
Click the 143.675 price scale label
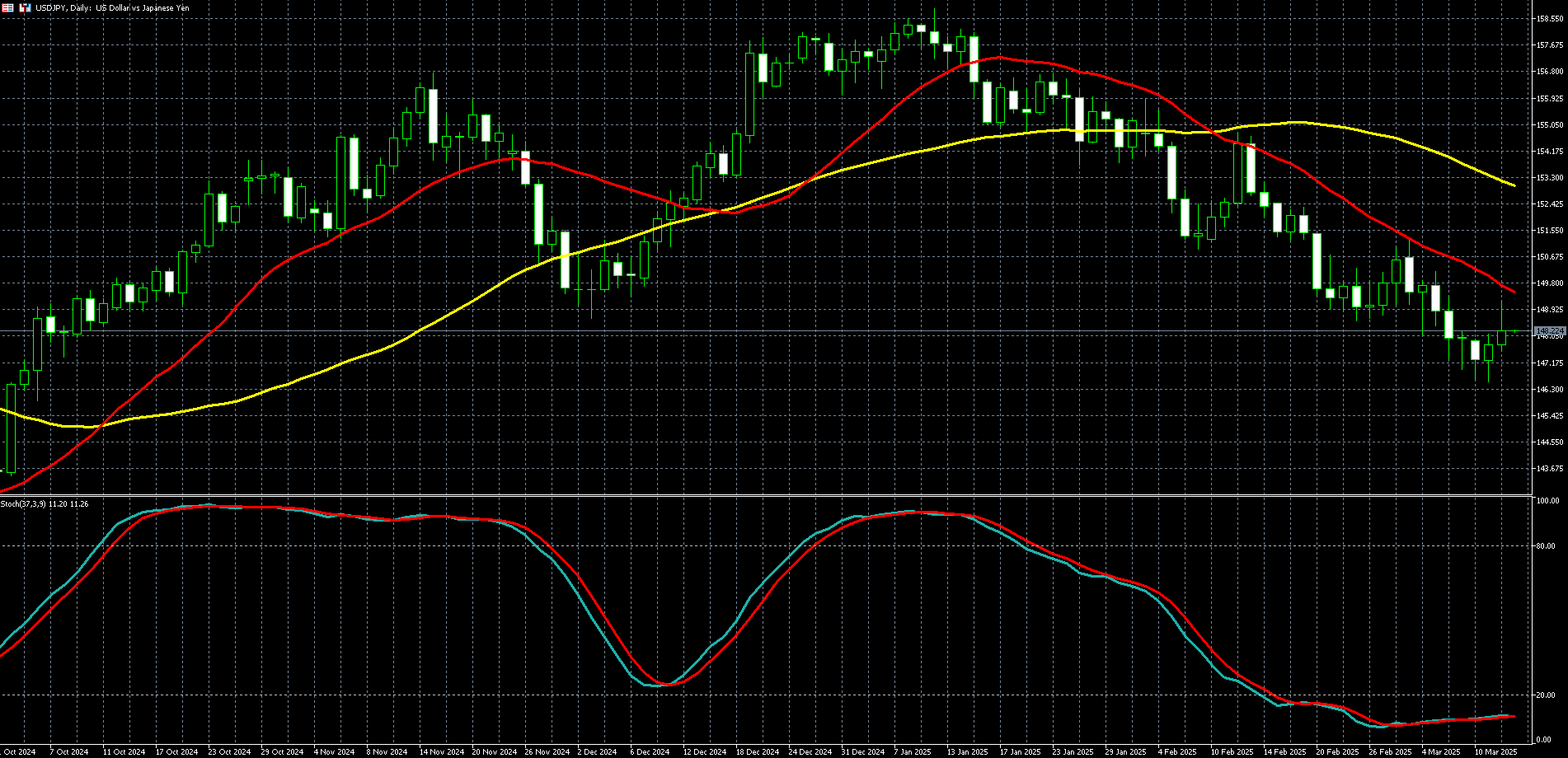click(1550, 469)
